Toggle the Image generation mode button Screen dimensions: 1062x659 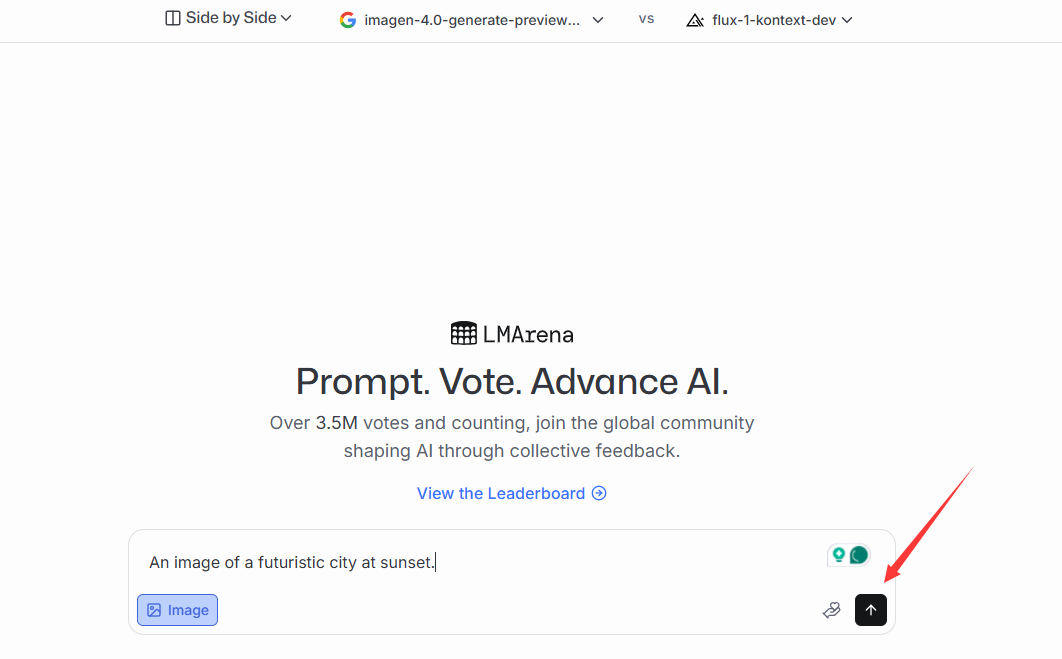177,610
